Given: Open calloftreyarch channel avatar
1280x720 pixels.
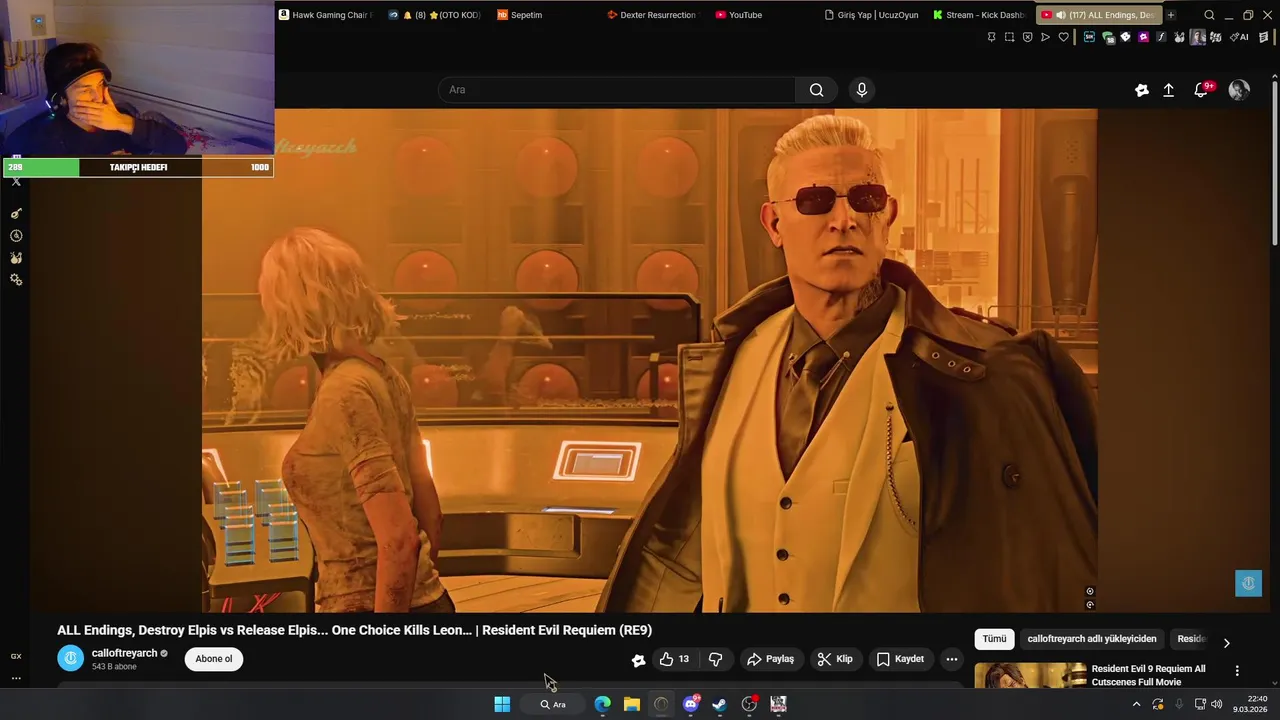Looking at the screenshot, I should pos(70,658).
